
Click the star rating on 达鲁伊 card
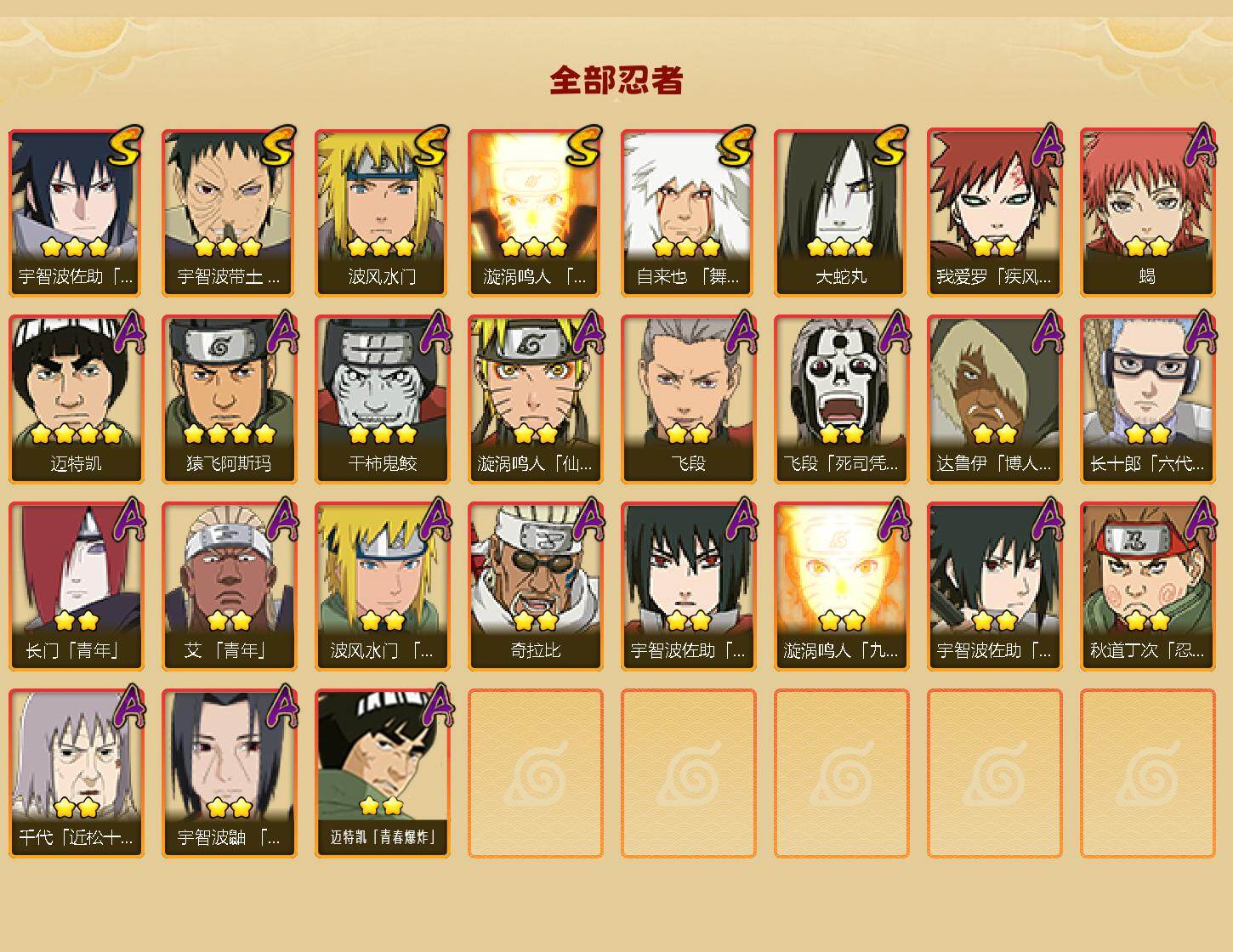click(994, 434)
